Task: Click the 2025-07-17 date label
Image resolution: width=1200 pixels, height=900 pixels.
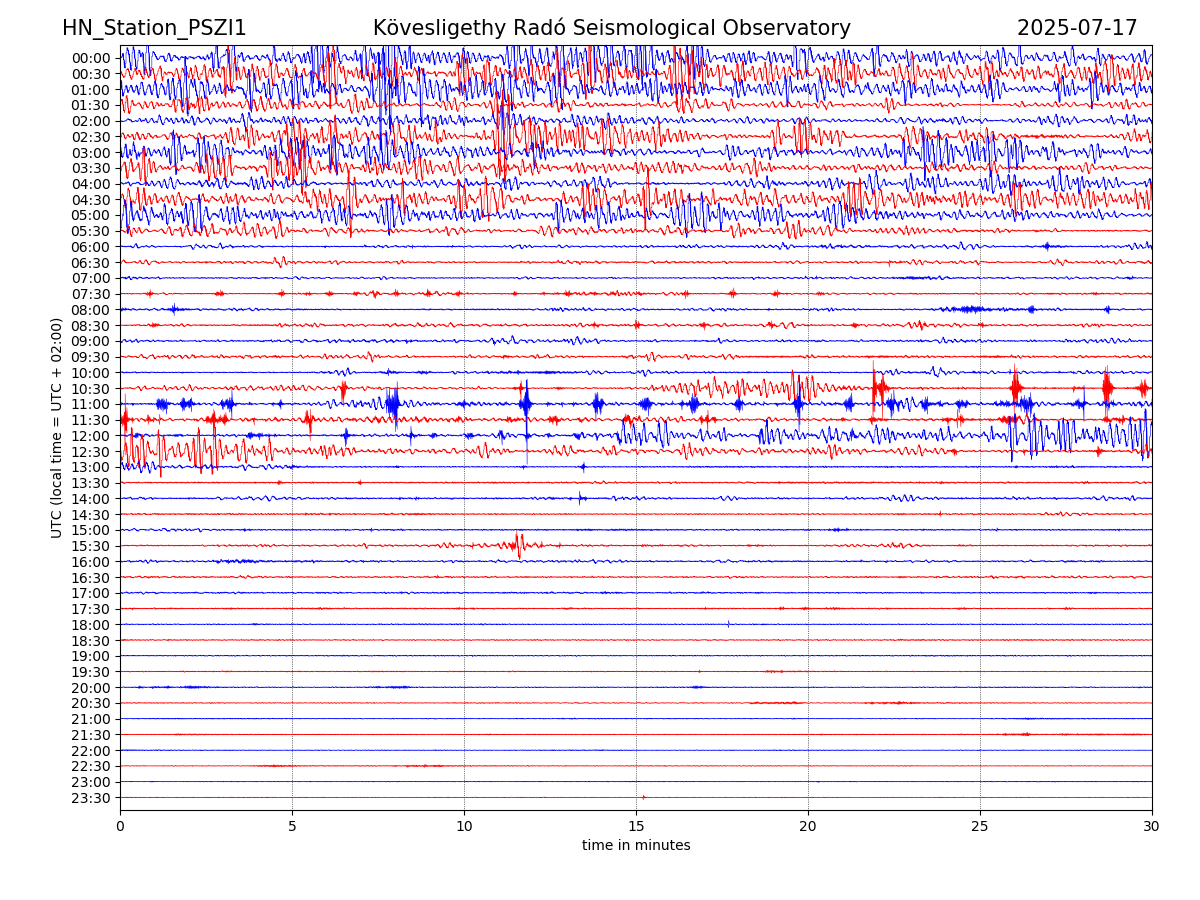Action: (1077, 28)
